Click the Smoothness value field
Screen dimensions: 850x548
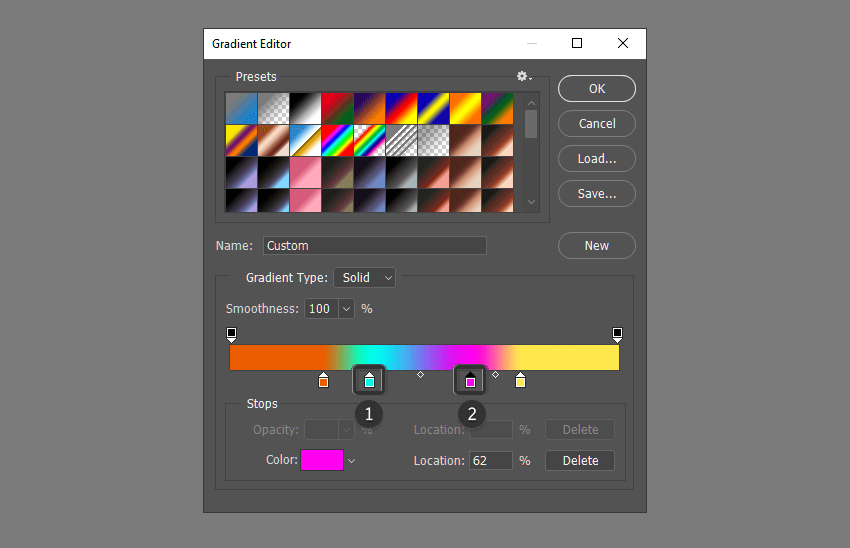tap(321, 309)
